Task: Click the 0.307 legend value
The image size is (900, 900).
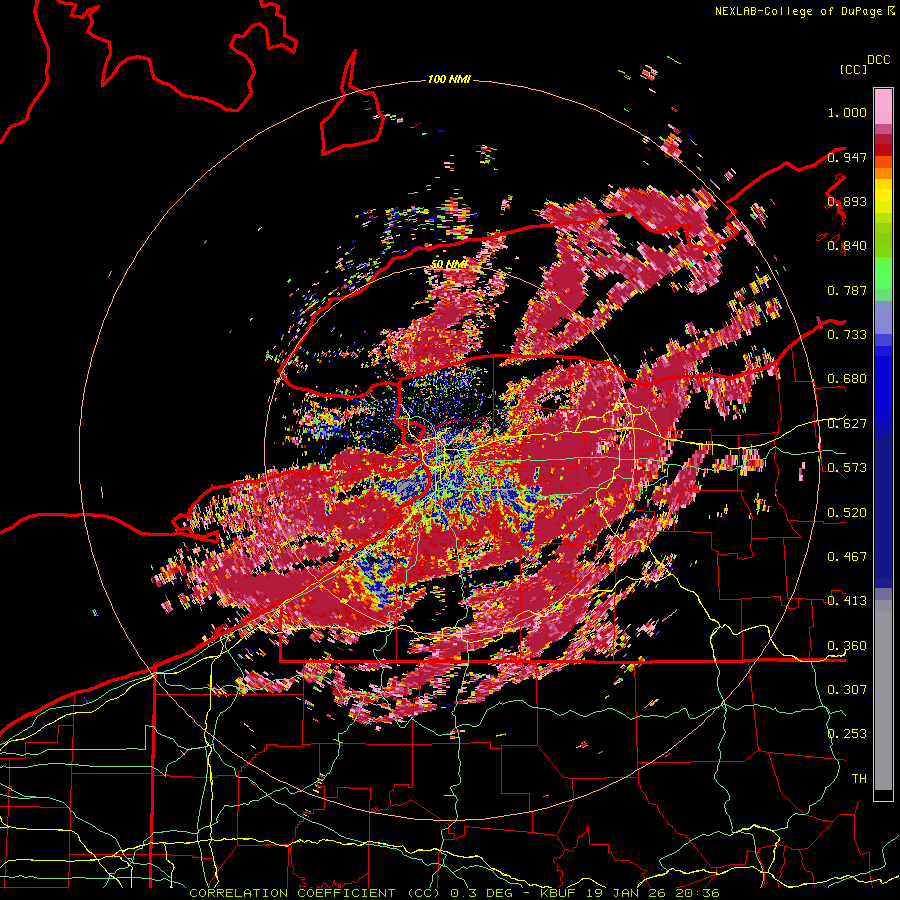Action: click(847, 690)
